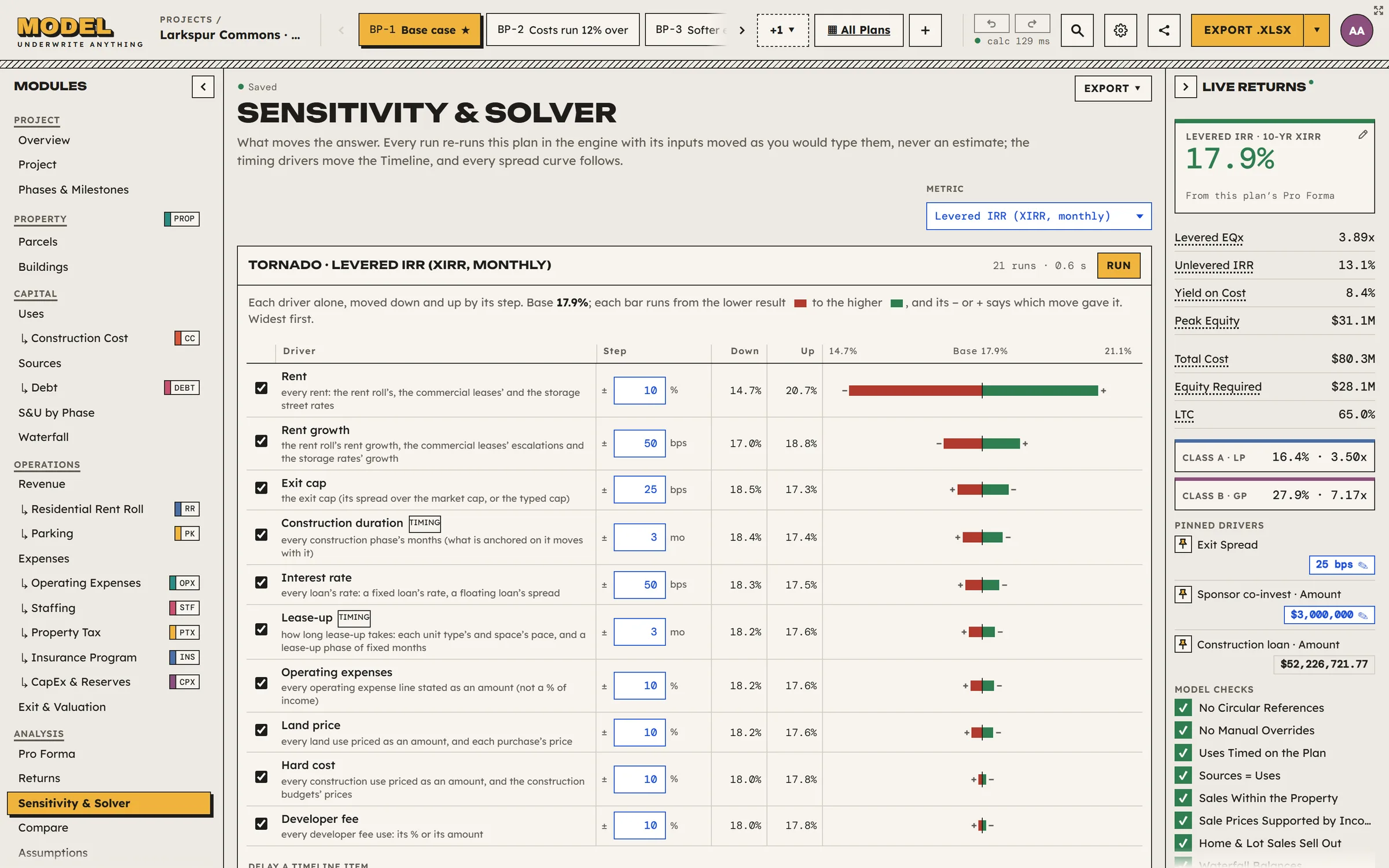Click the Rent tornado bar

pos(973,391)
